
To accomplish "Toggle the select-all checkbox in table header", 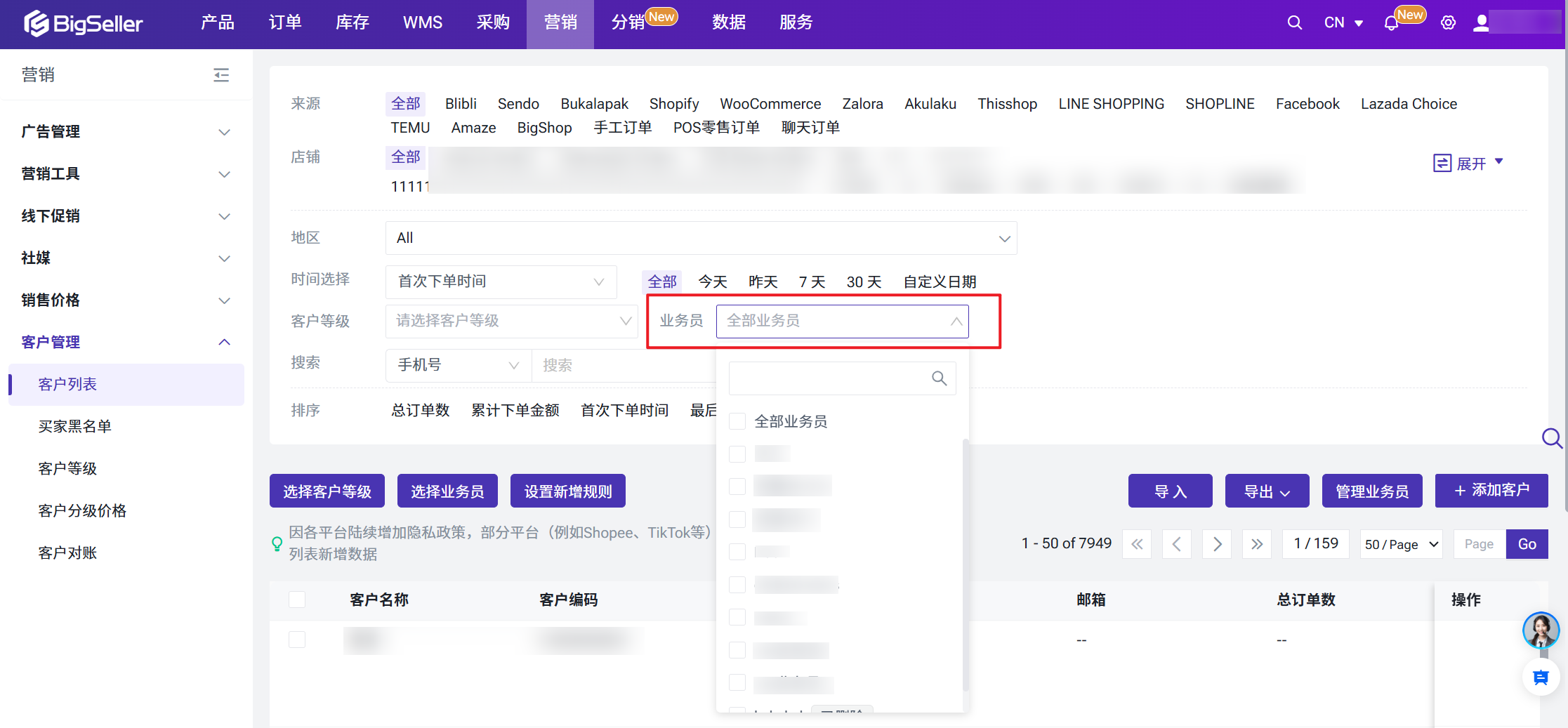I will click(x=297, y=600).
